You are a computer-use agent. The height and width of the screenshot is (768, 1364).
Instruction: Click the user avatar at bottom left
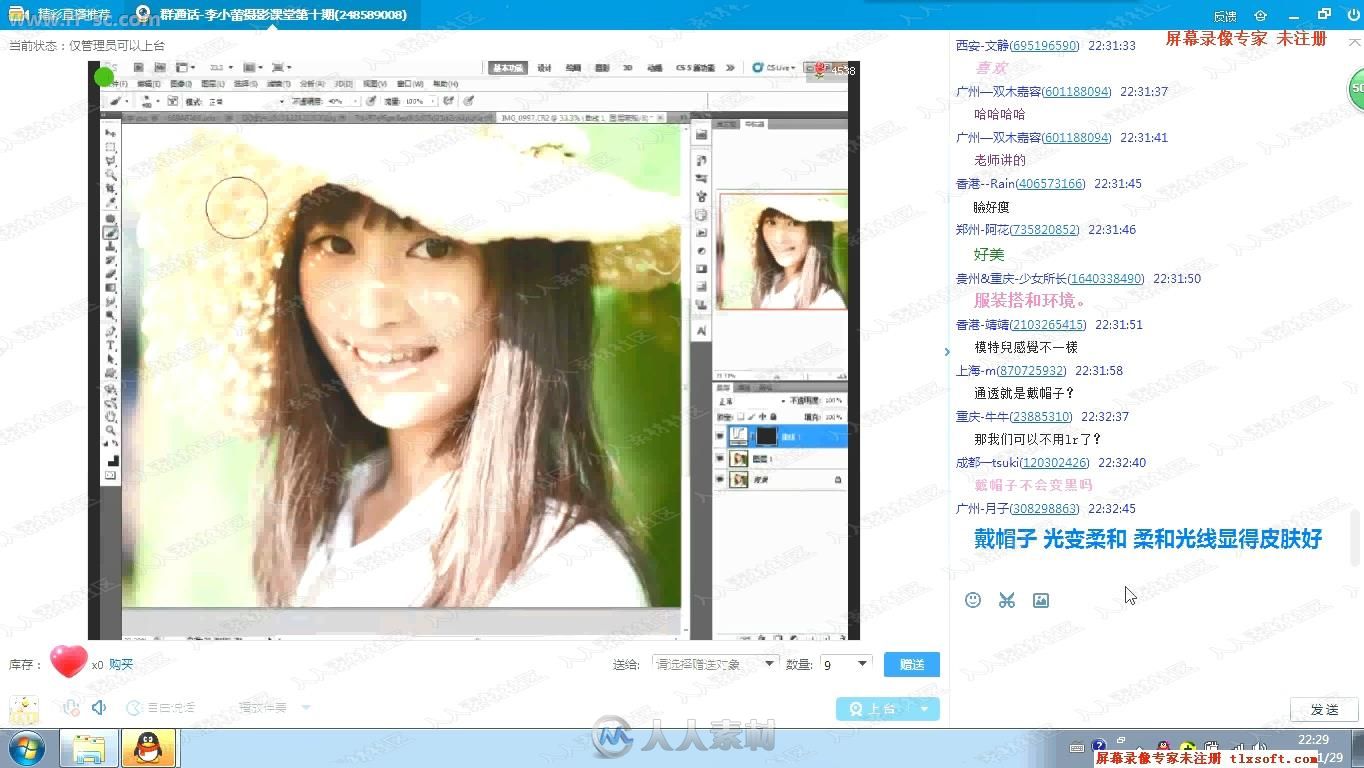point(24,711)
